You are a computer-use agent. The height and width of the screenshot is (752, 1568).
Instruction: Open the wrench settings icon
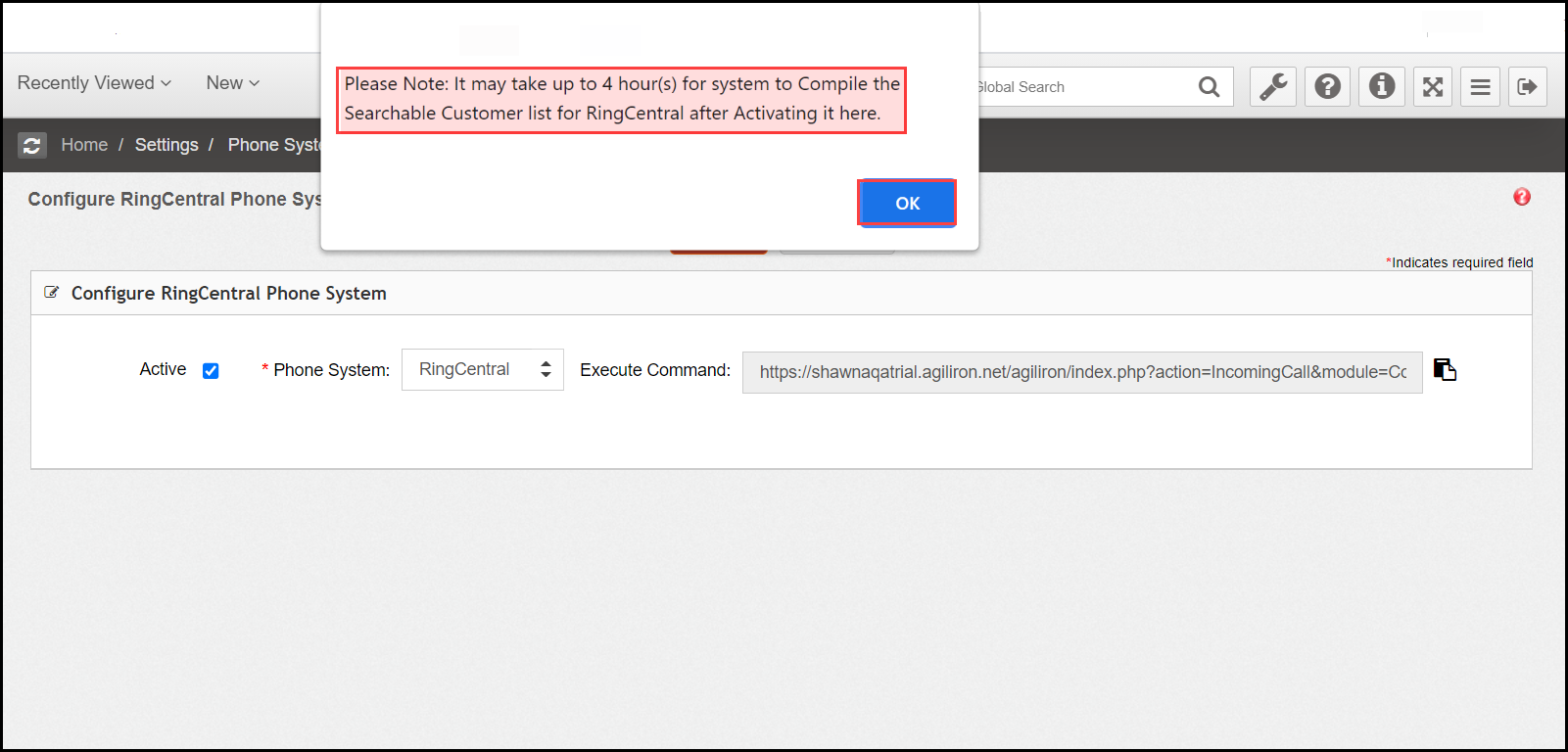pyautogui.click(x=1273, y=87)
